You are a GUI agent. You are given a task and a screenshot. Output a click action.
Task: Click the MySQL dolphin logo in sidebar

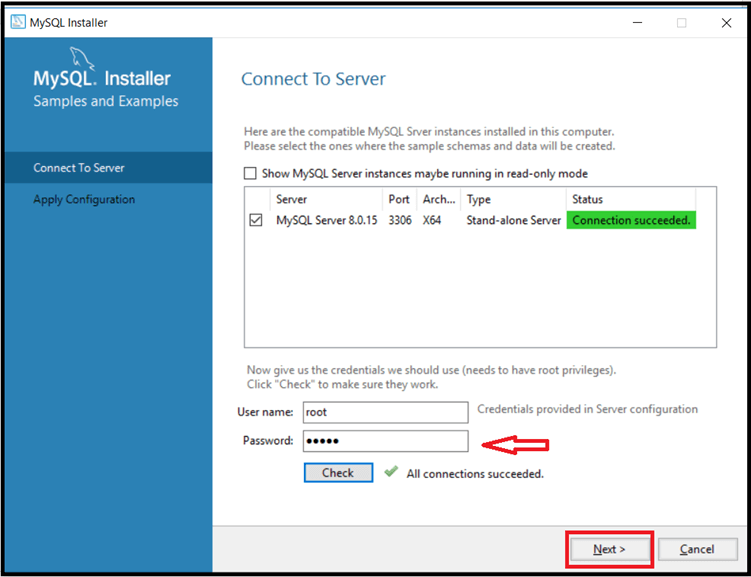[82, 58]
